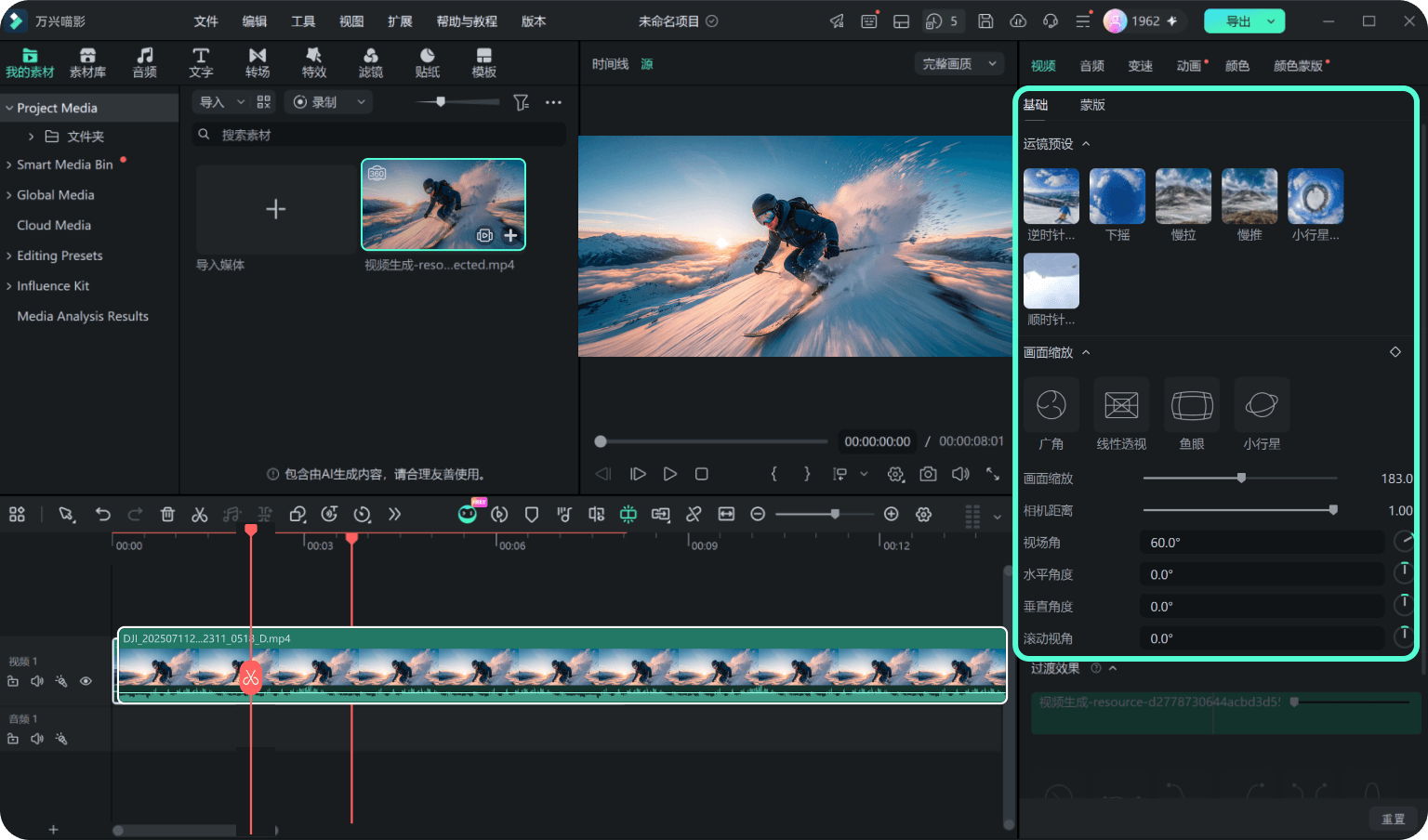Image resolution: width=1428 pixels, height=840 pixels.
Task: Open the 音频 audio library icon
Action: [x=144, y=62]
